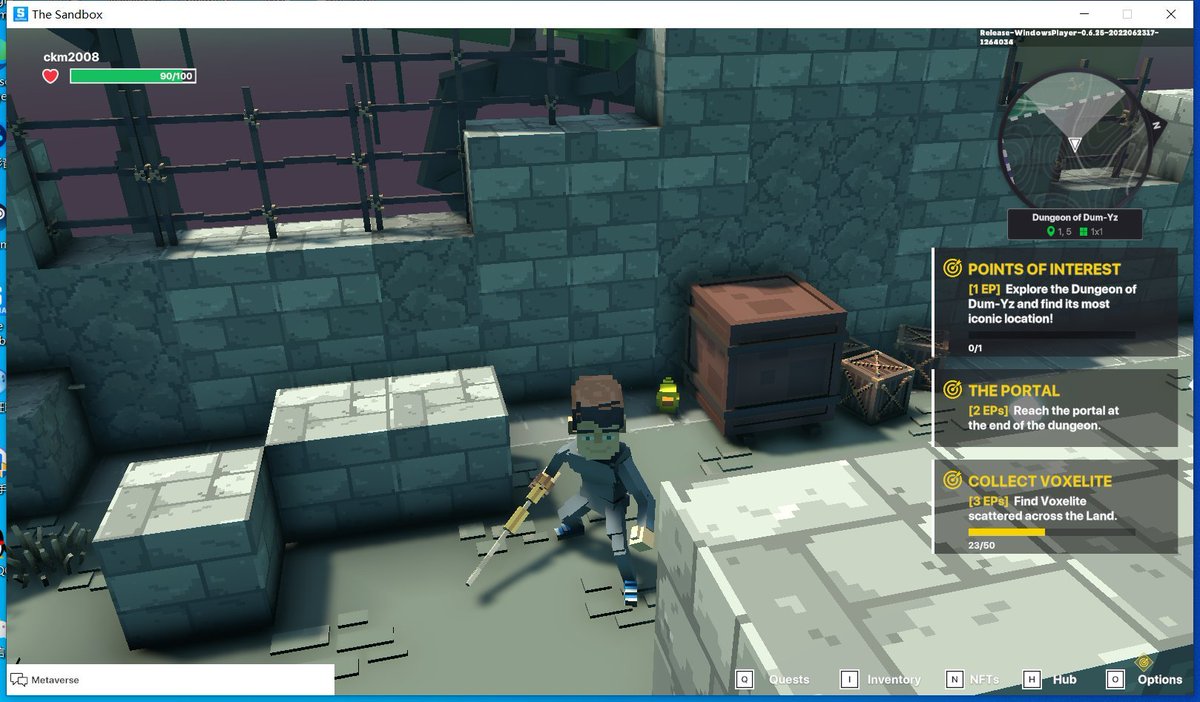Click the Points of Interest quest target icon
Screen dimensions: 1200x702
point(952,268)
